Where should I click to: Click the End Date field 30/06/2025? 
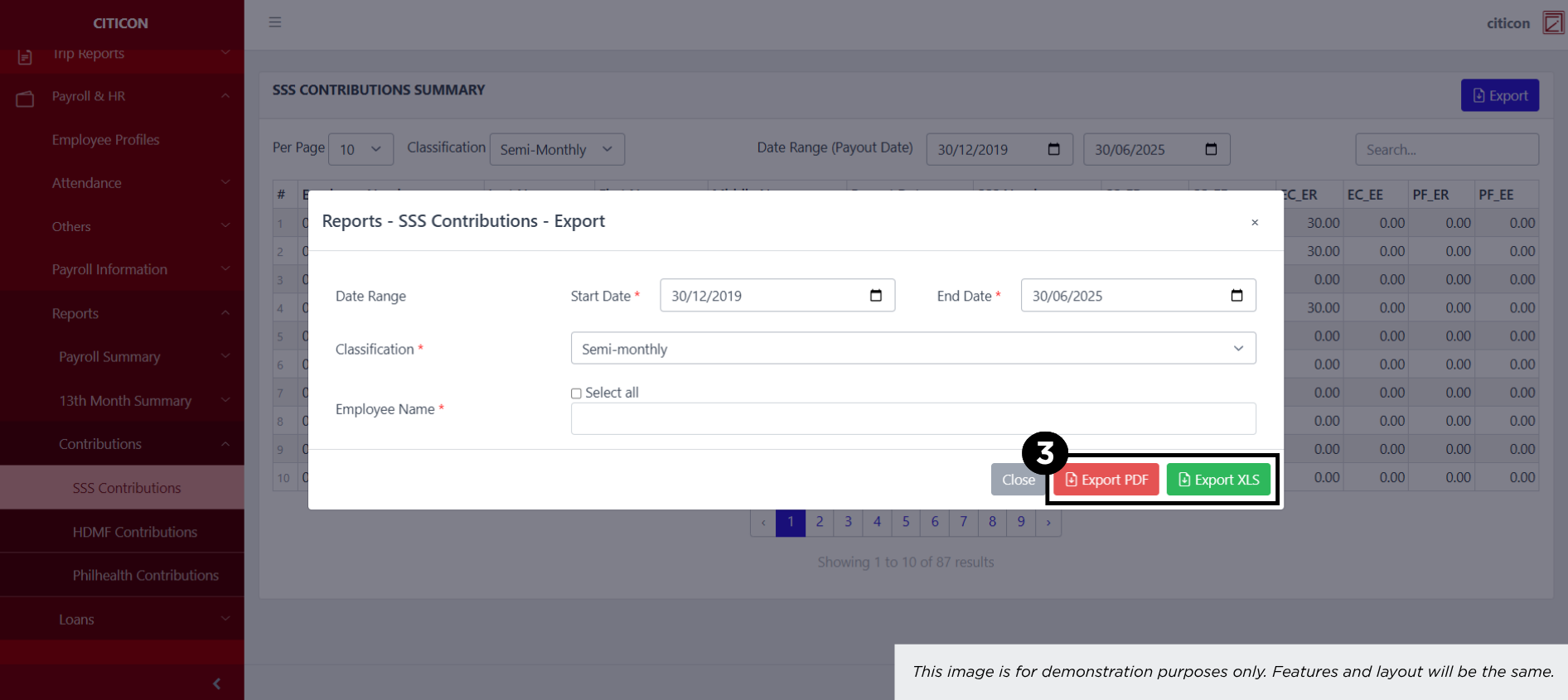click(x=1138, y=296)
